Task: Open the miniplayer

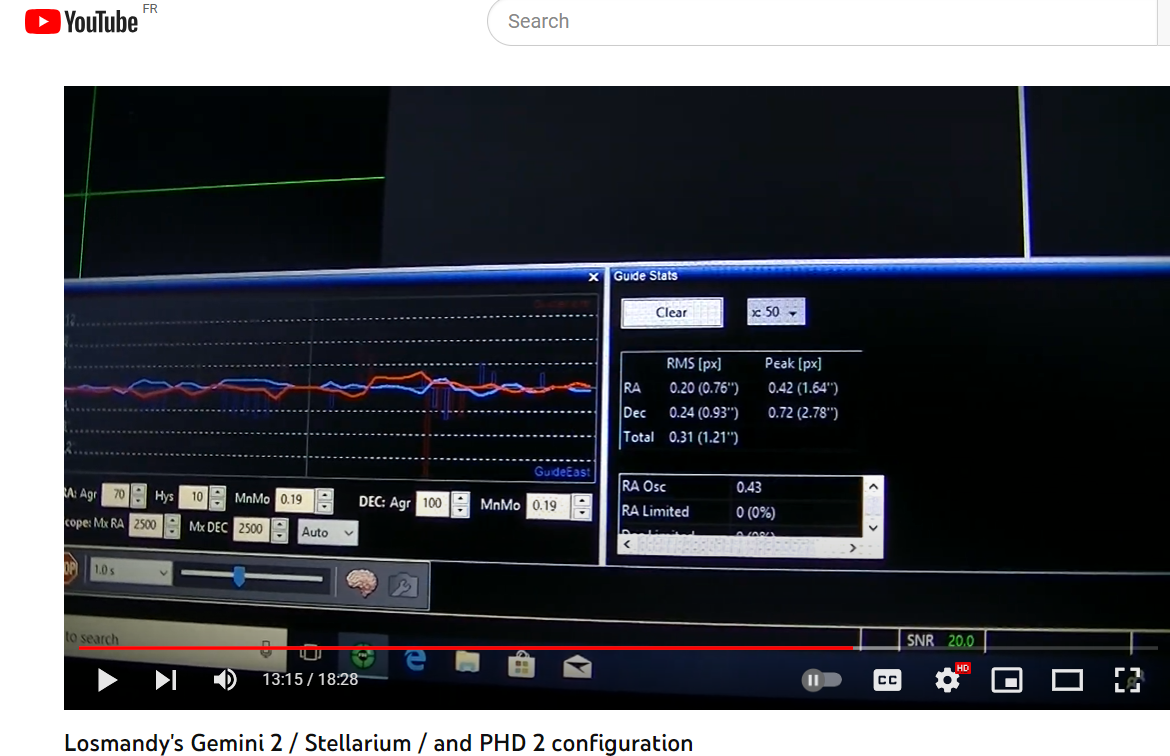Action: pyautogui.click(x=1007, y=680)
